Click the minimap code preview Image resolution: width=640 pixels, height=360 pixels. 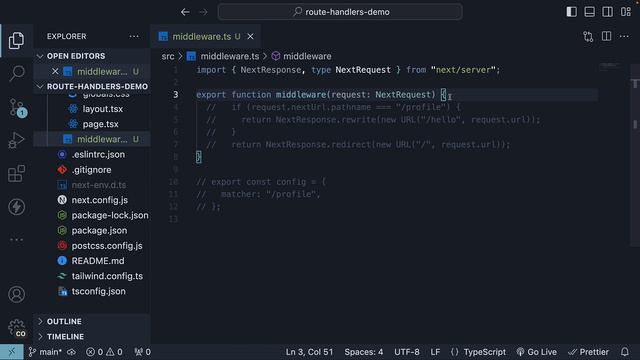(x=610, y=65)
